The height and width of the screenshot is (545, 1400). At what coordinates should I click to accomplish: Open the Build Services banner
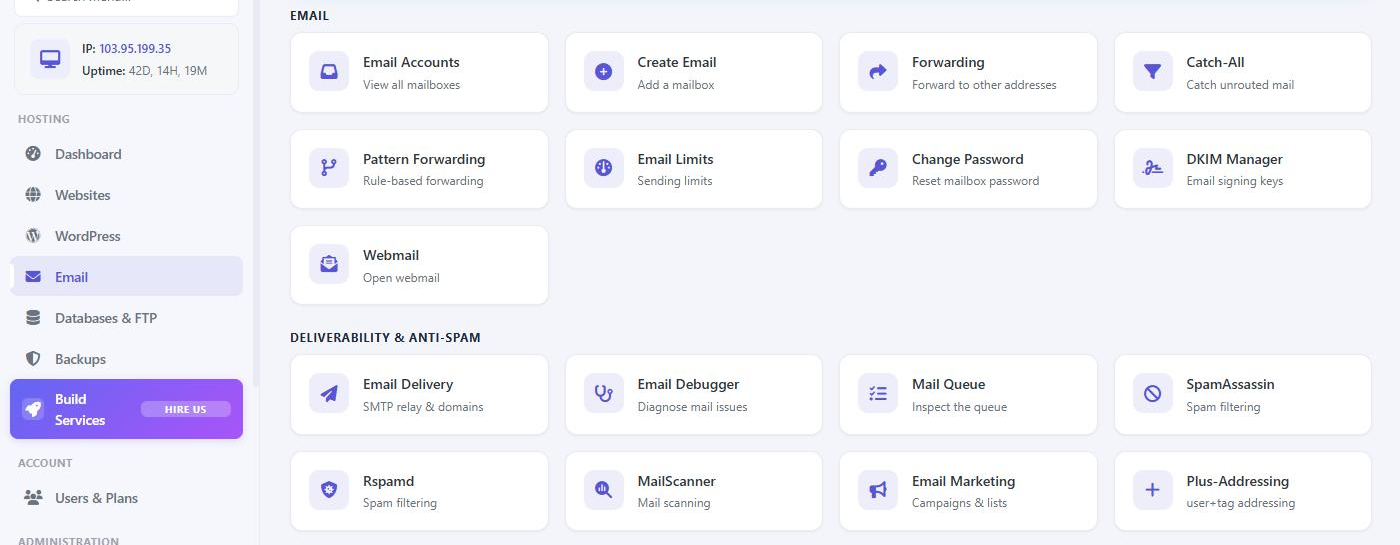coord(126,409)
